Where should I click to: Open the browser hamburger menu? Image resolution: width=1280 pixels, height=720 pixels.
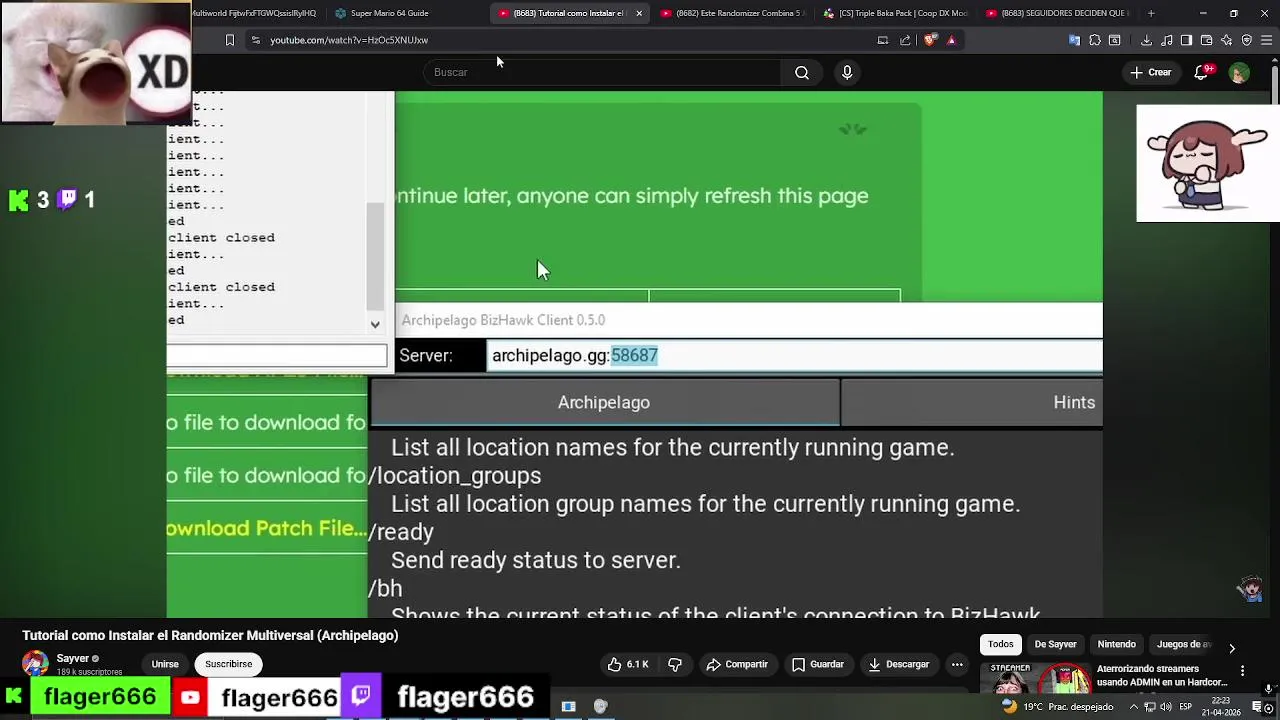1267,40
